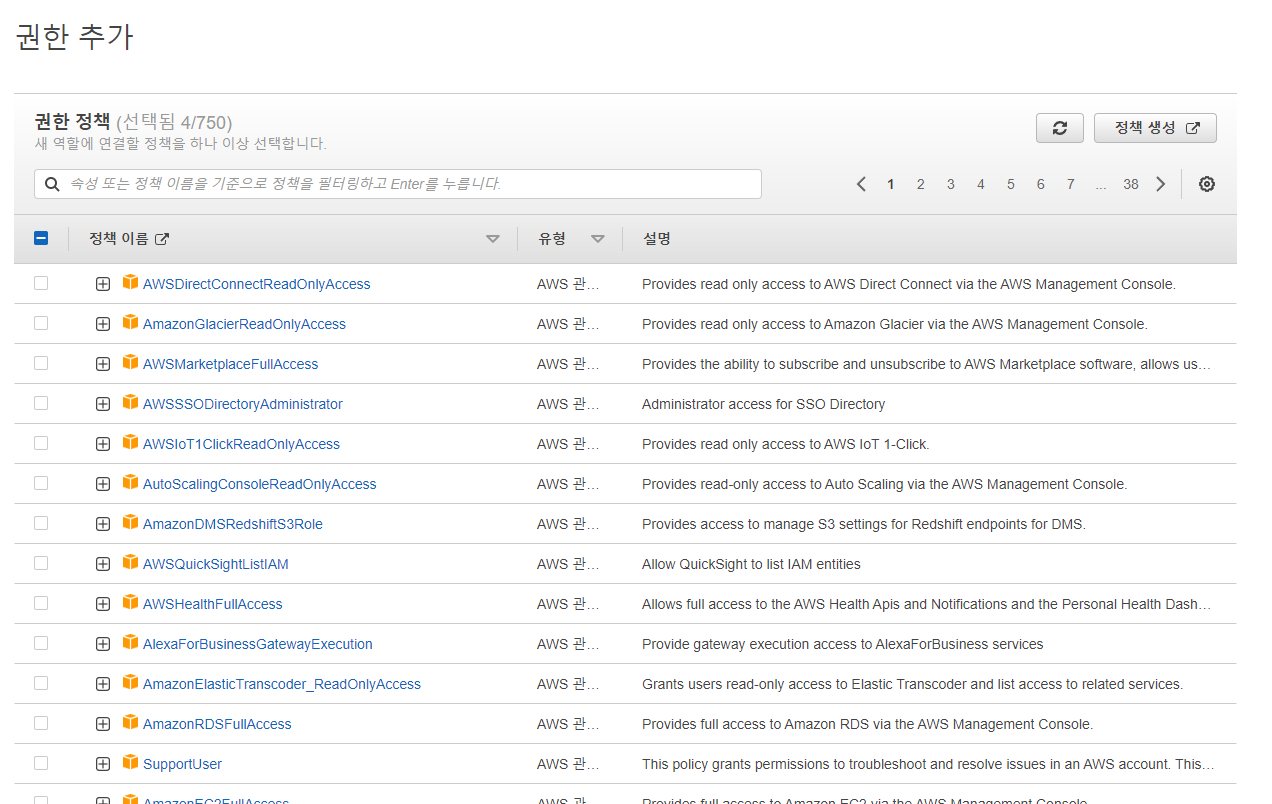Click policy box icon for AWSDirectConnectReadOnlyAccess
Image resolution: width=1272 pixels, height=804 pixels.
(130, 283)
